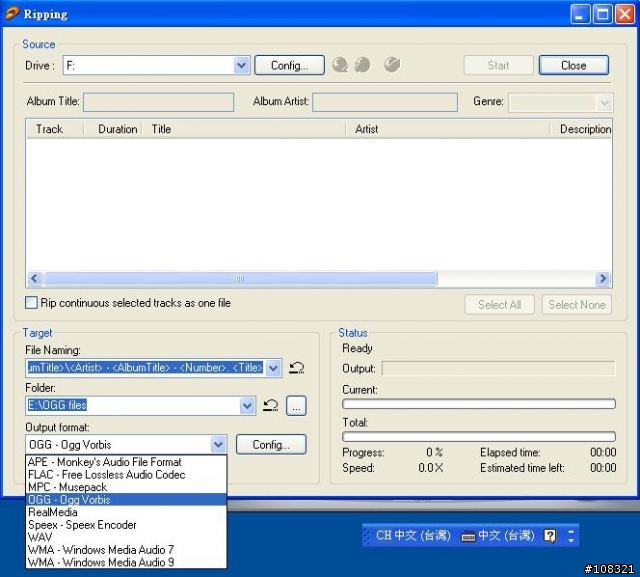
Task: Expand the Drive dropdown
Action: pyautogui.click(x=241, y=65)
